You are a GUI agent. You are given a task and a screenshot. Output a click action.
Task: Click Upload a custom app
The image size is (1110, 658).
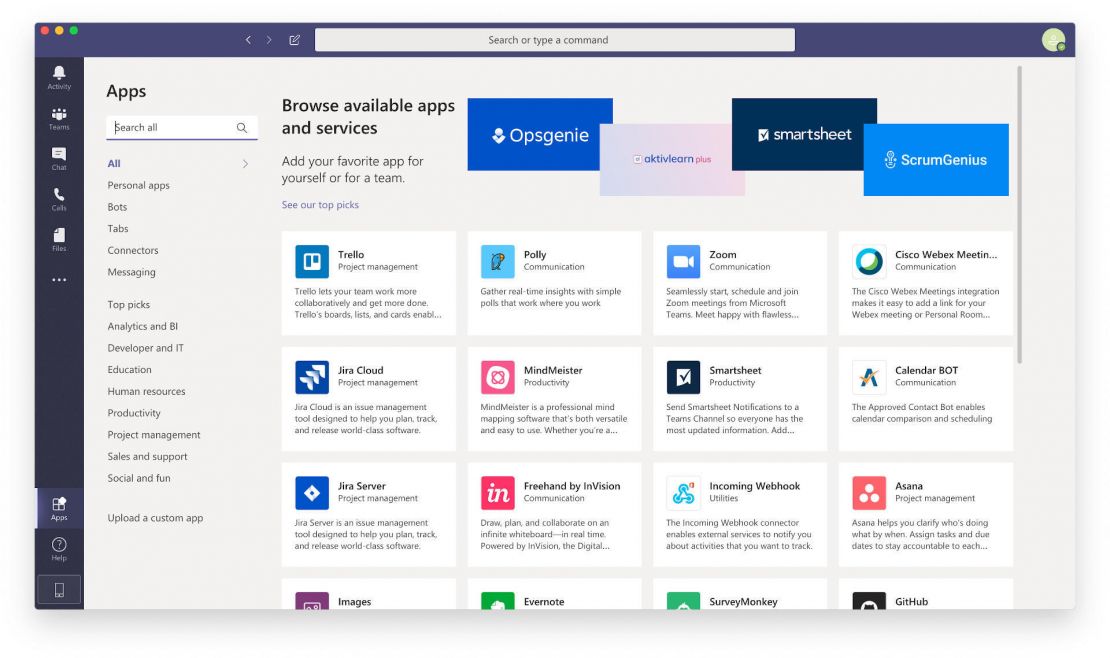tap(154, 518)
